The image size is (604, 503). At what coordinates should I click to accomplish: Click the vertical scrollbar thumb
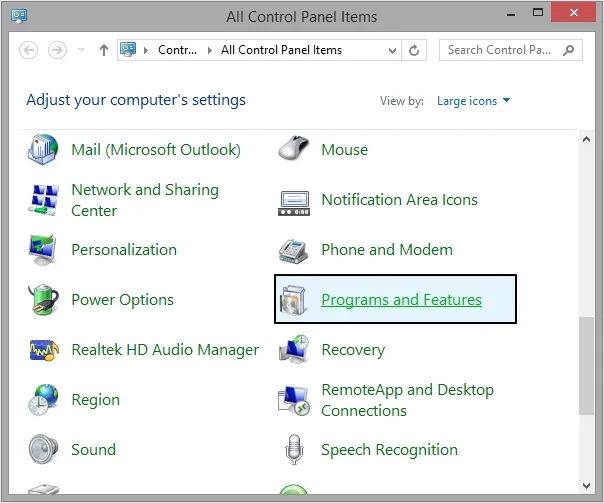point(587,366)
